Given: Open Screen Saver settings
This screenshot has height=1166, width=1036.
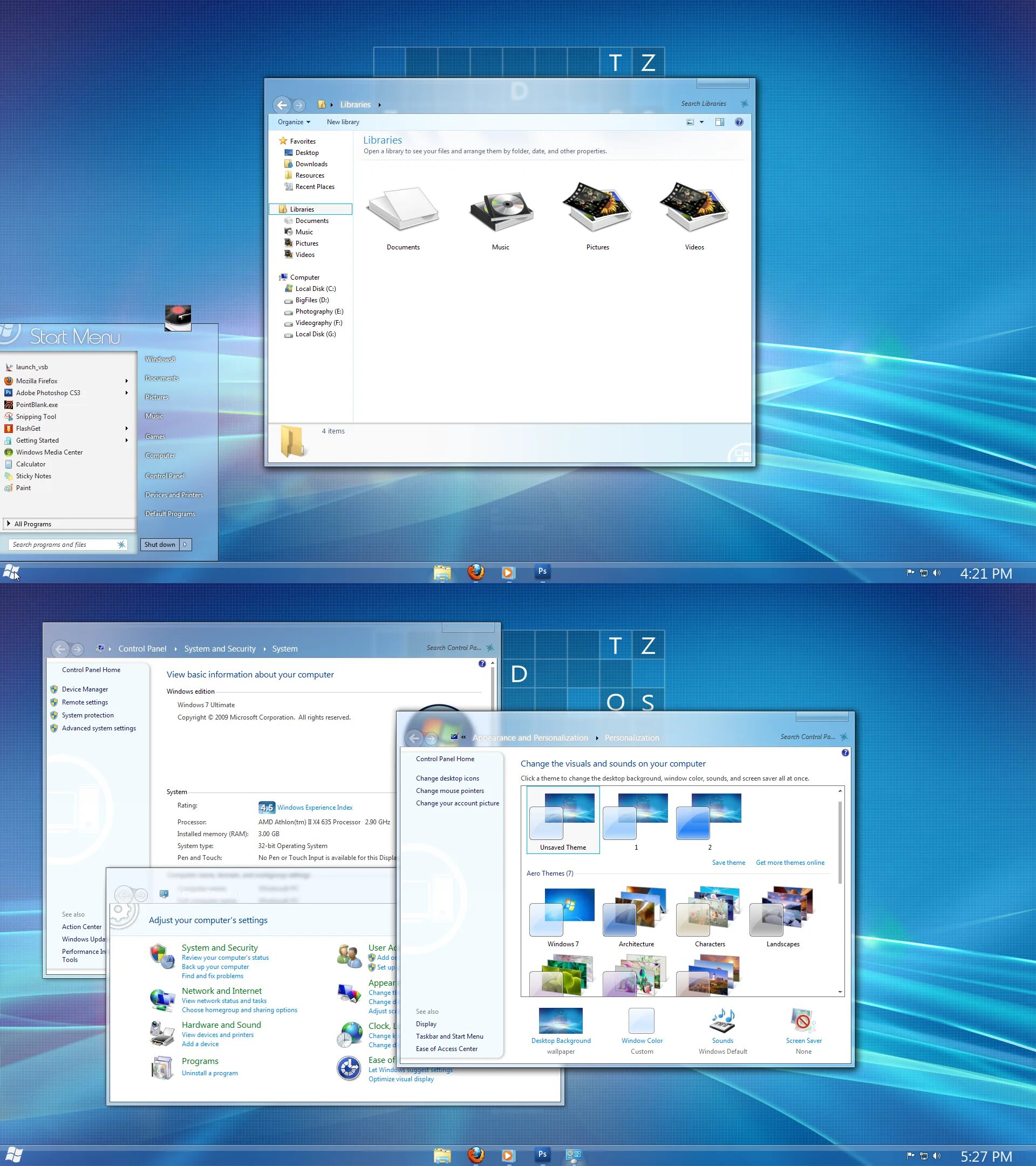Looking at the screenshot, I should [803, 1024].
